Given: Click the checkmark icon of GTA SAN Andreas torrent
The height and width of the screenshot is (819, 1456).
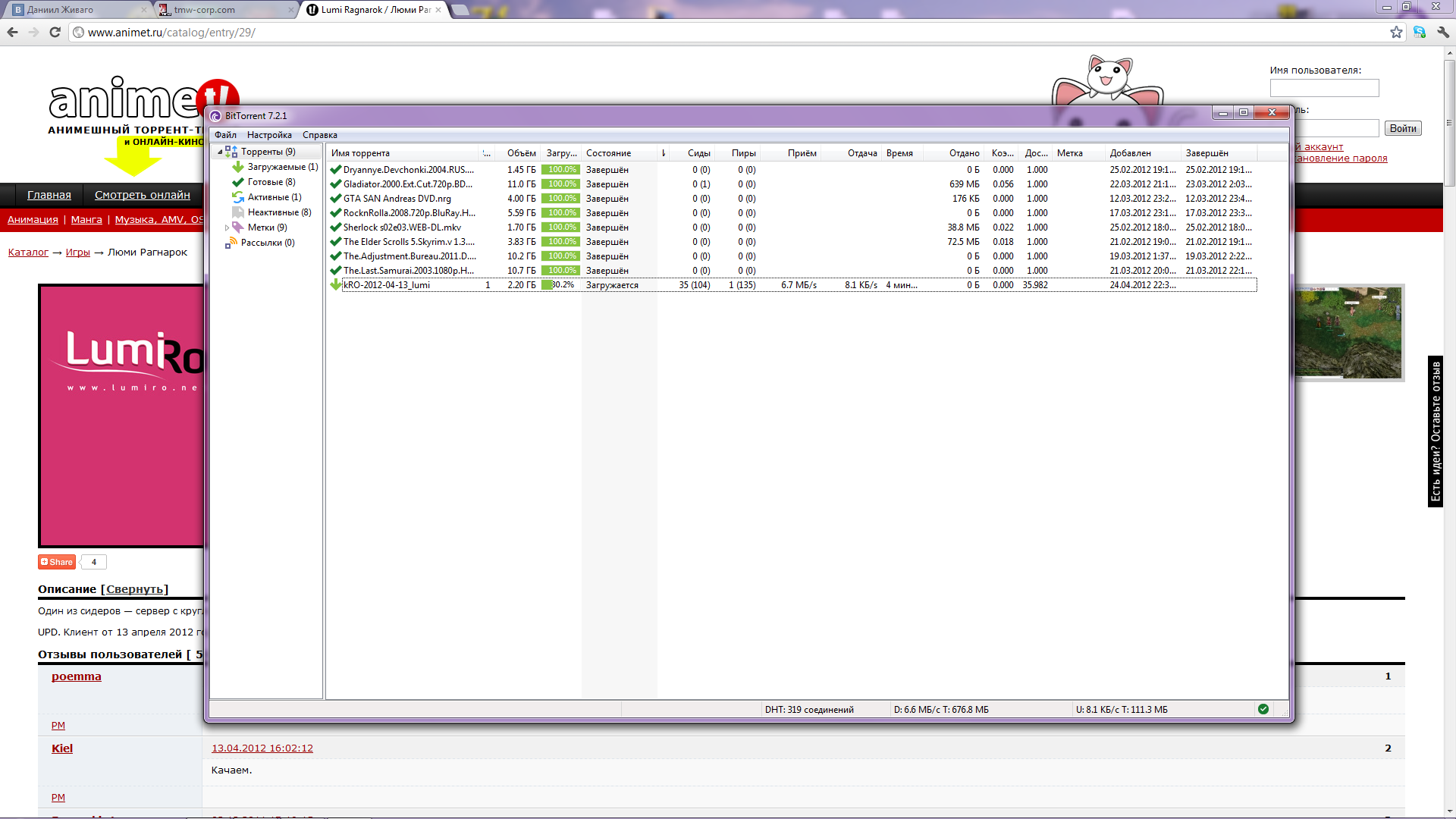Looking at the screenshot, I should point(335,199).
